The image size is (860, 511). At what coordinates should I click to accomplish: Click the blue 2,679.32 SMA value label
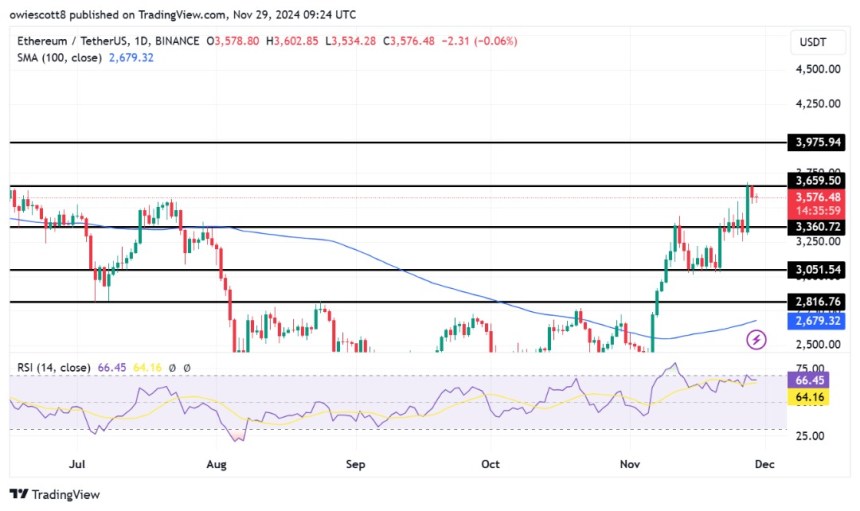tap(817, 321)
